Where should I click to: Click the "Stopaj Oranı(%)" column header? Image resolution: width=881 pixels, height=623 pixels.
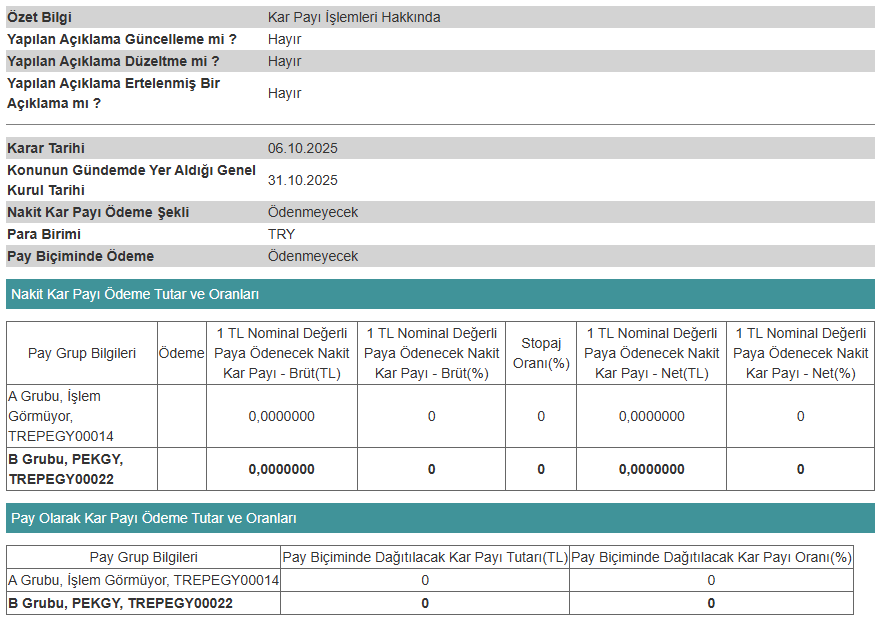541,353
